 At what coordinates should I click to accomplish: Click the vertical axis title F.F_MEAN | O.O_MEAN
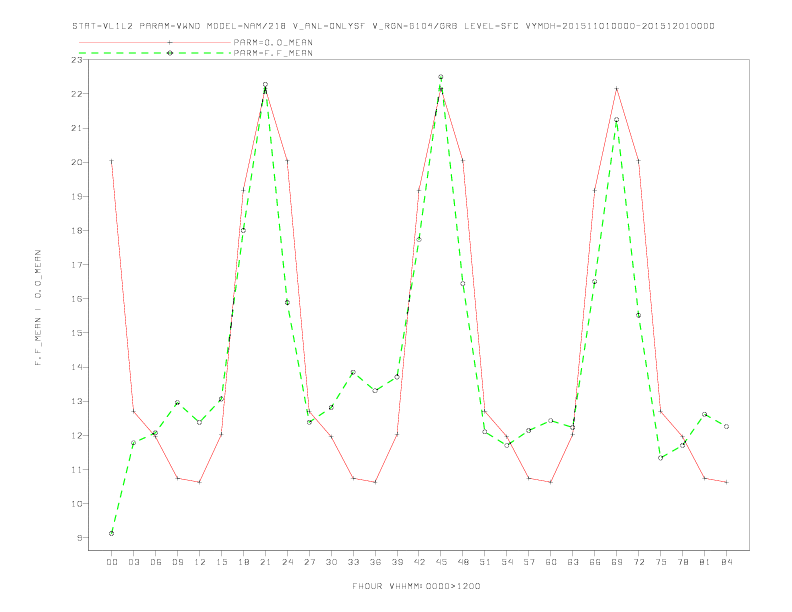(x=38, y=308)
